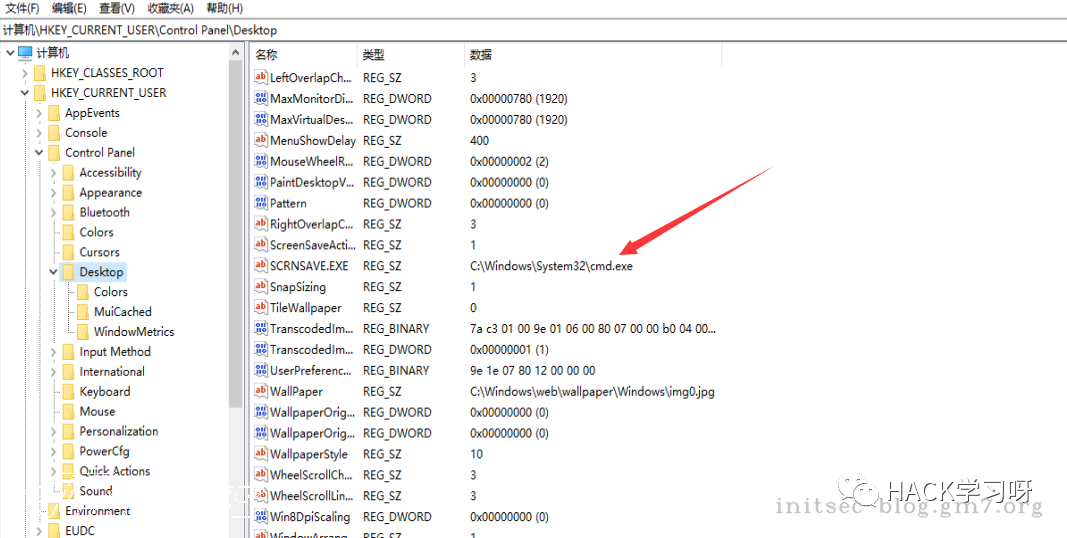The image size is (1067, 538).
Task: Expand the HKEY_CLASSES_ROOT node
Action: tap(25, 73)
